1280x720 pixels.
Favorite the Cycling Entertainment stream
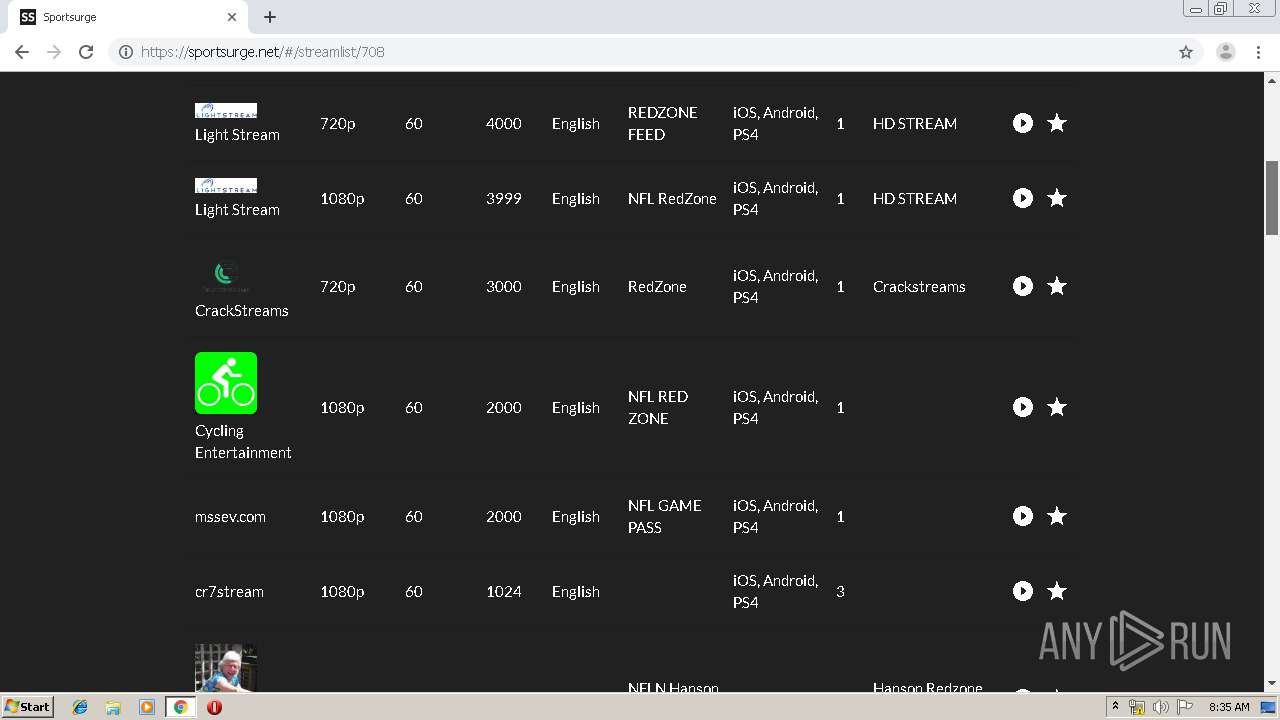(1057, 407)
